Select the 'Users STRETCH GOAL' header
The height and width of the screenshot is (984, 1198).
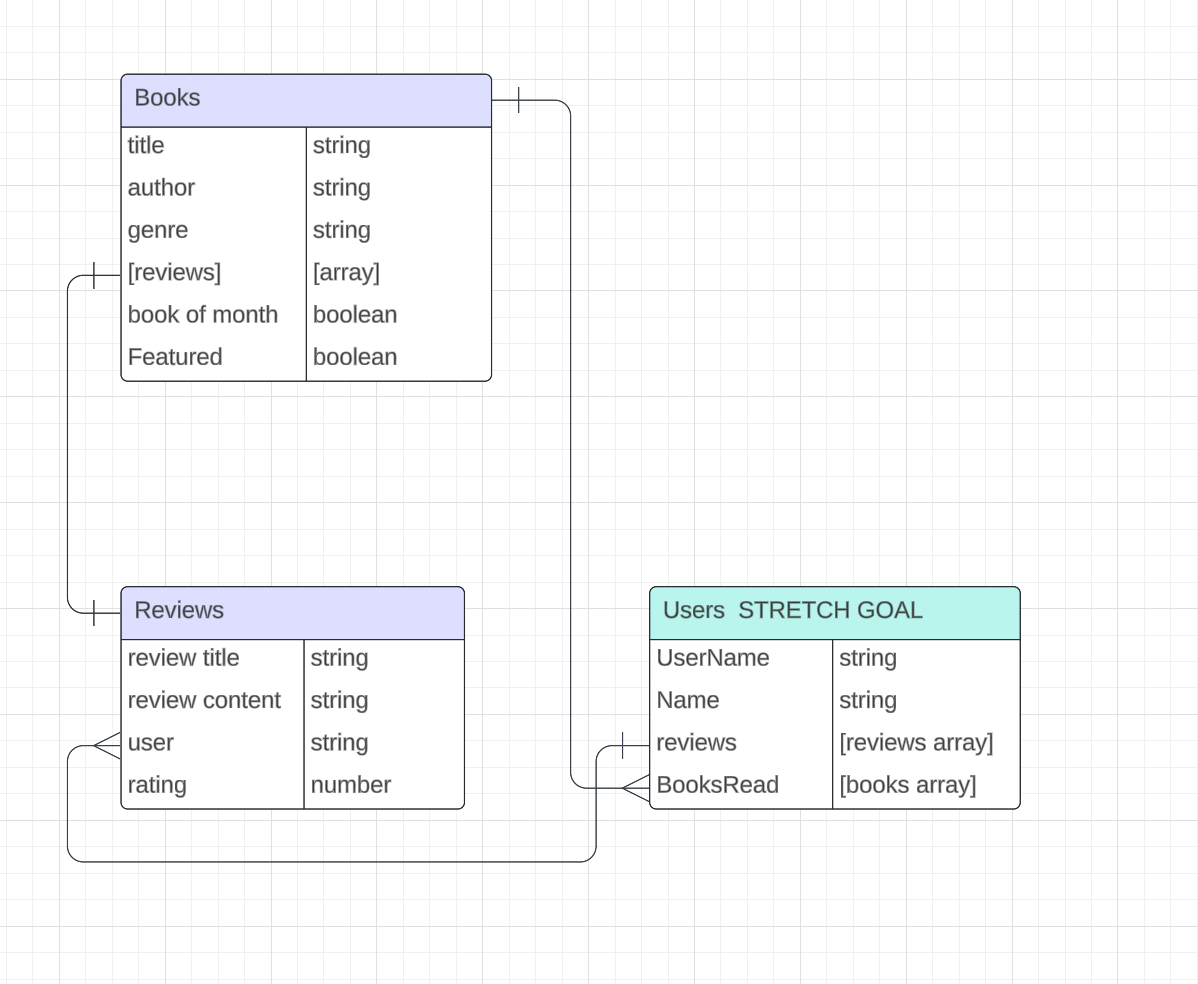pyautogui.click(x=834, y=613)
